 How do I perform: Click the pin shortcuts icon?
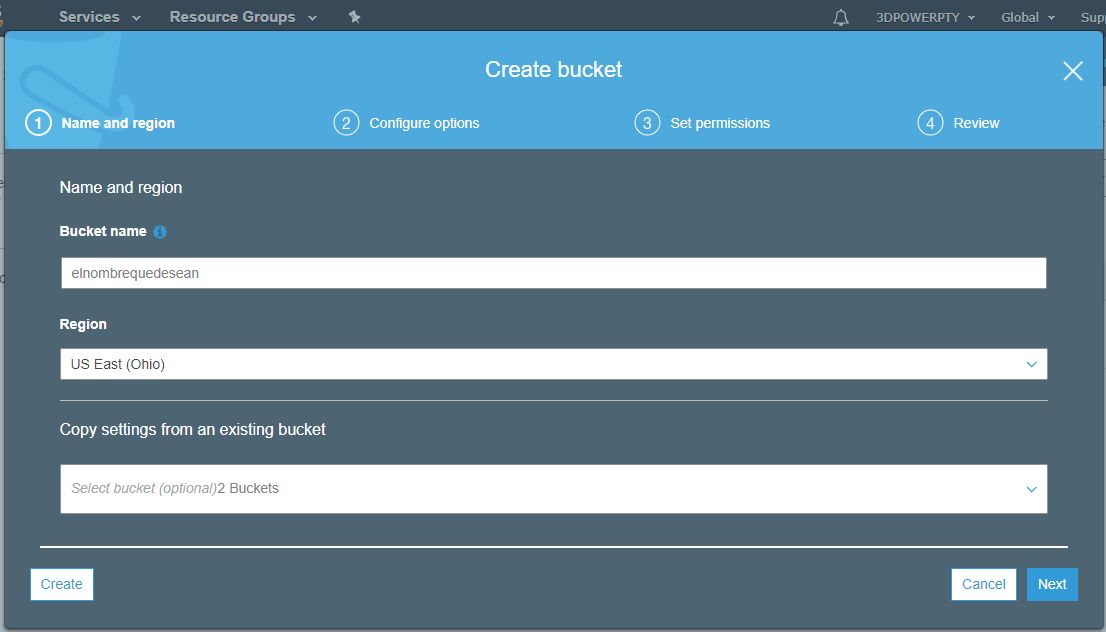(355, 17)
